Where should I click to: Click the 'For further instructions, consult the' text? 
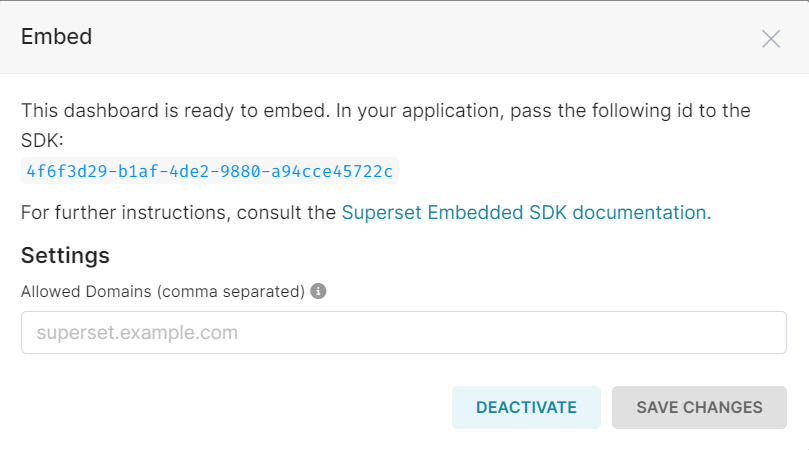pos(178,212)
